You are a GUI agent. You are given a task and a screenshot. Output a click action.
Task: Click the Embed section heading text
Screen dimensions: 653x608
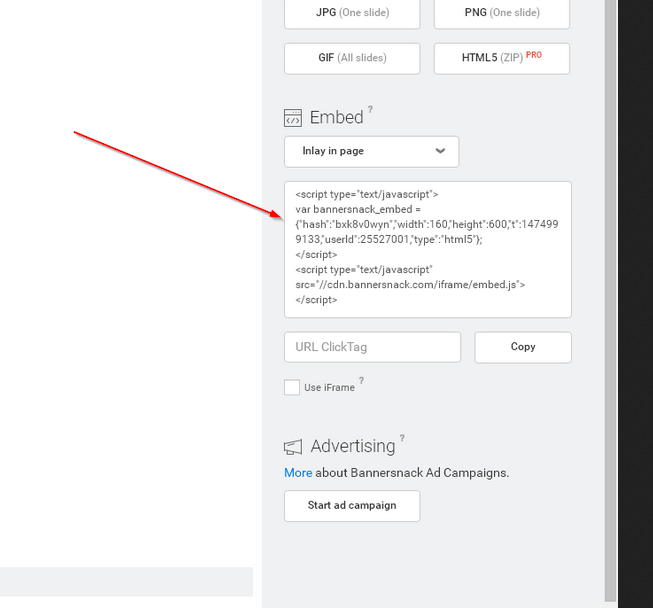click(336, 117)
